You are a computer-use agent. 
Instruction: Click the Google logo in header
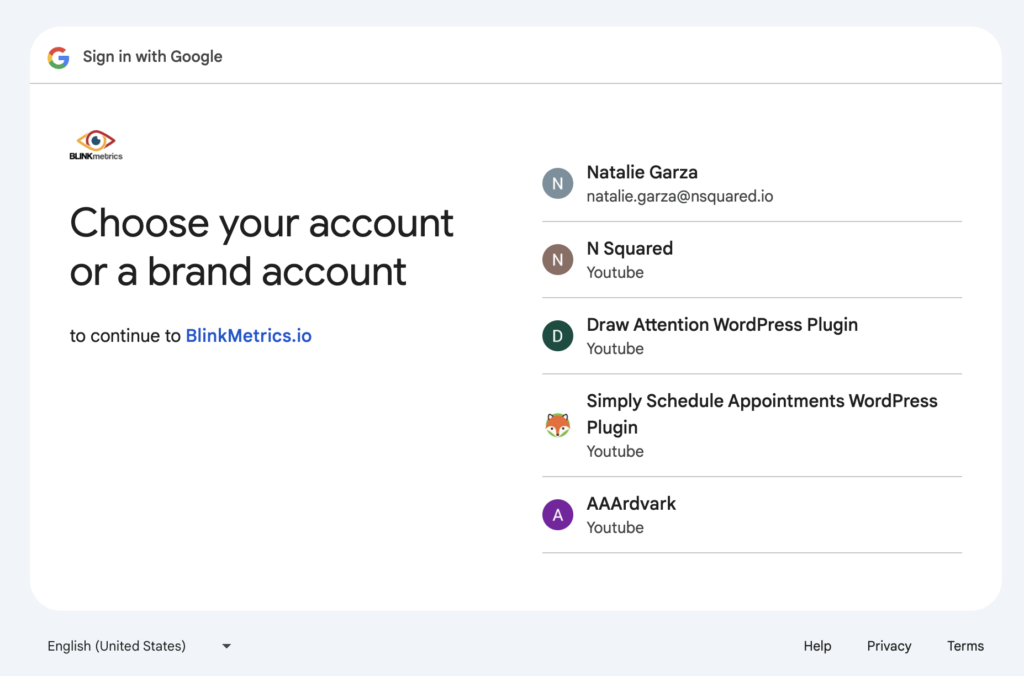point(59,57)
